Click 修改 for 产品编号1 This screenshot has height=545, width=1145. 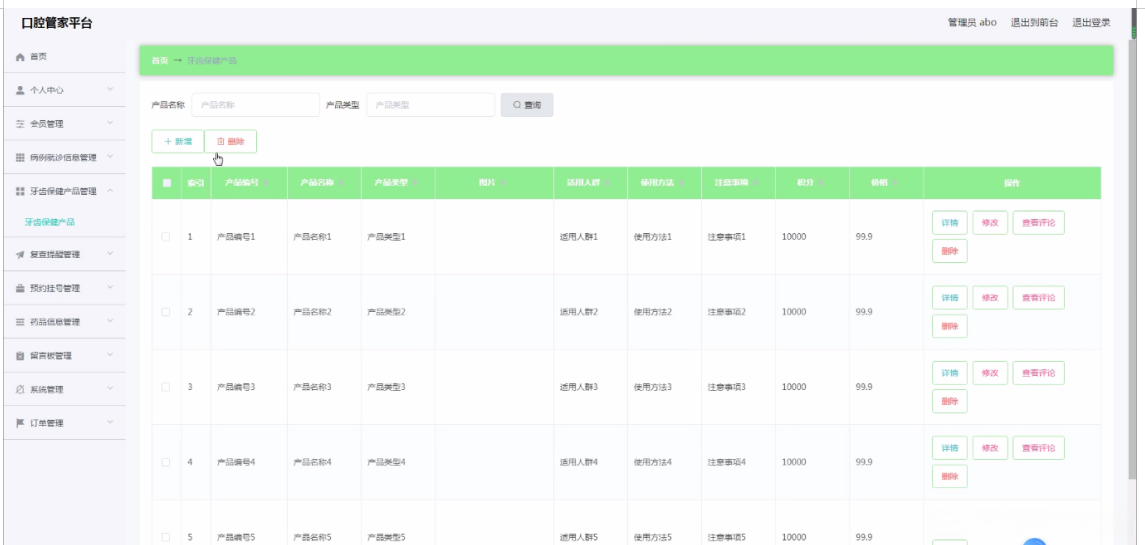(990, 223)
